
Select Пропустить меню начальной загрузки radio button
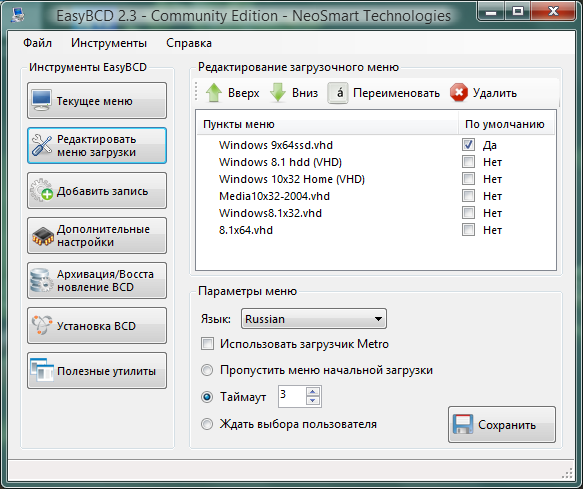click(207, 370)
